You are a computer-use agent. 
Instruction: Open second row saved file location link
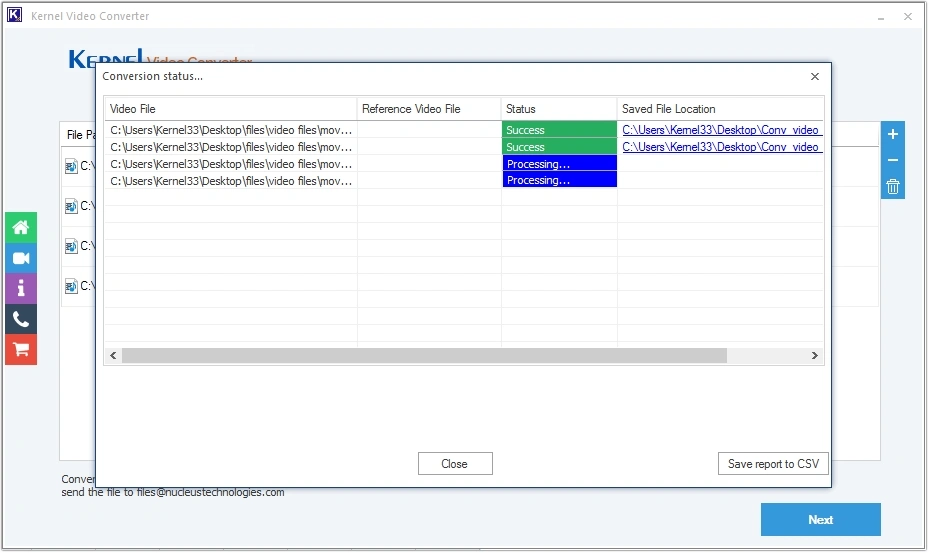coord(721,147)
